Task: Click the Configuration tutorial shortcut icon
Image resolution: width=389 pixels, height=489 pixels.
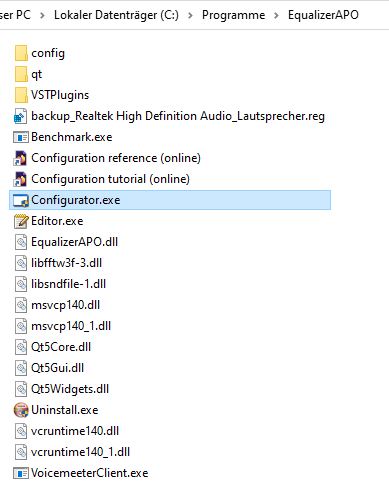Action: tap(20, 179)
